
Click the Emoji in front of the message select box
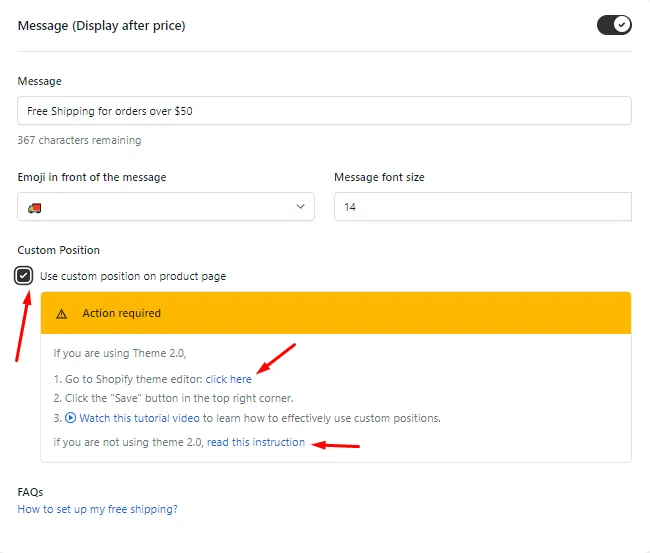(x=166, y=206)
